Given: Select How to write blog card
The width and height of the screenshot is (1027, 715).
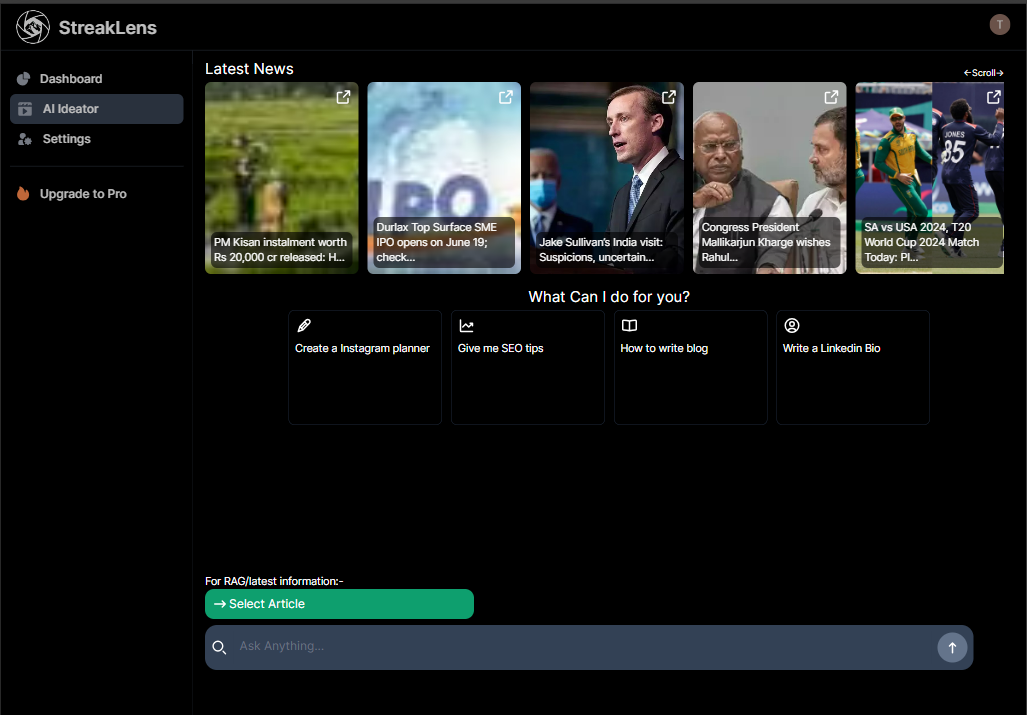Looking at the screenshot, I should 690,367.
